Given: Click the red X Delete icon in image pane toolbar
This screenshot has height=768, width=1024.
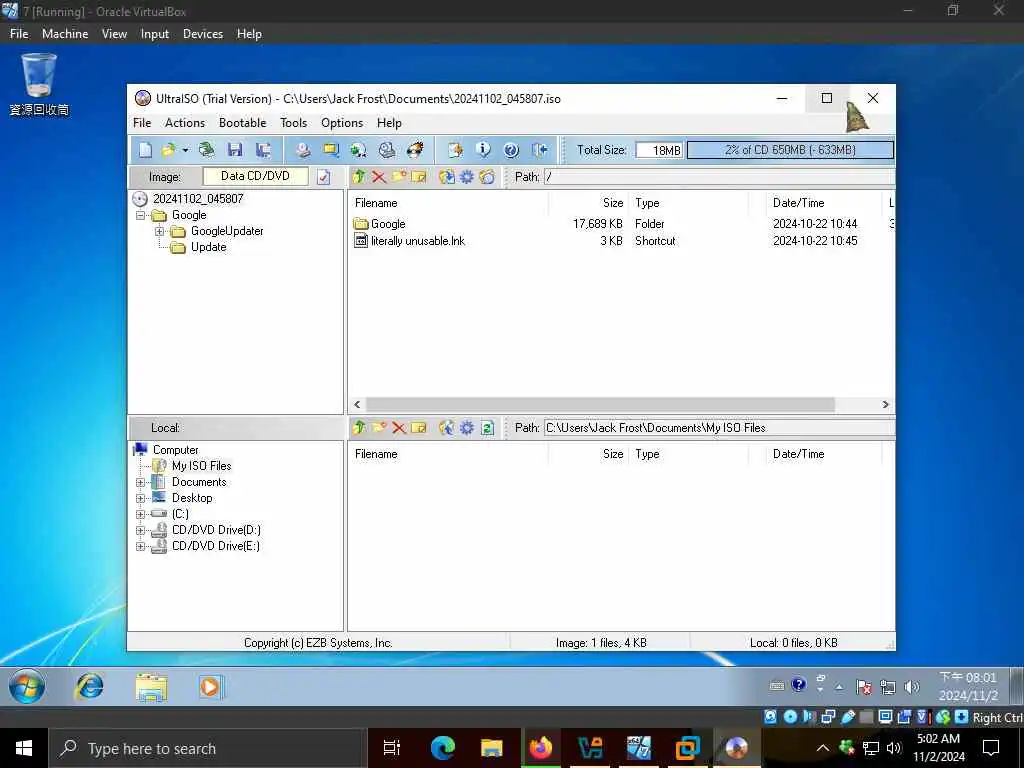Looking at the screenshot, I should pyautogui.click(x=379, y=177).
